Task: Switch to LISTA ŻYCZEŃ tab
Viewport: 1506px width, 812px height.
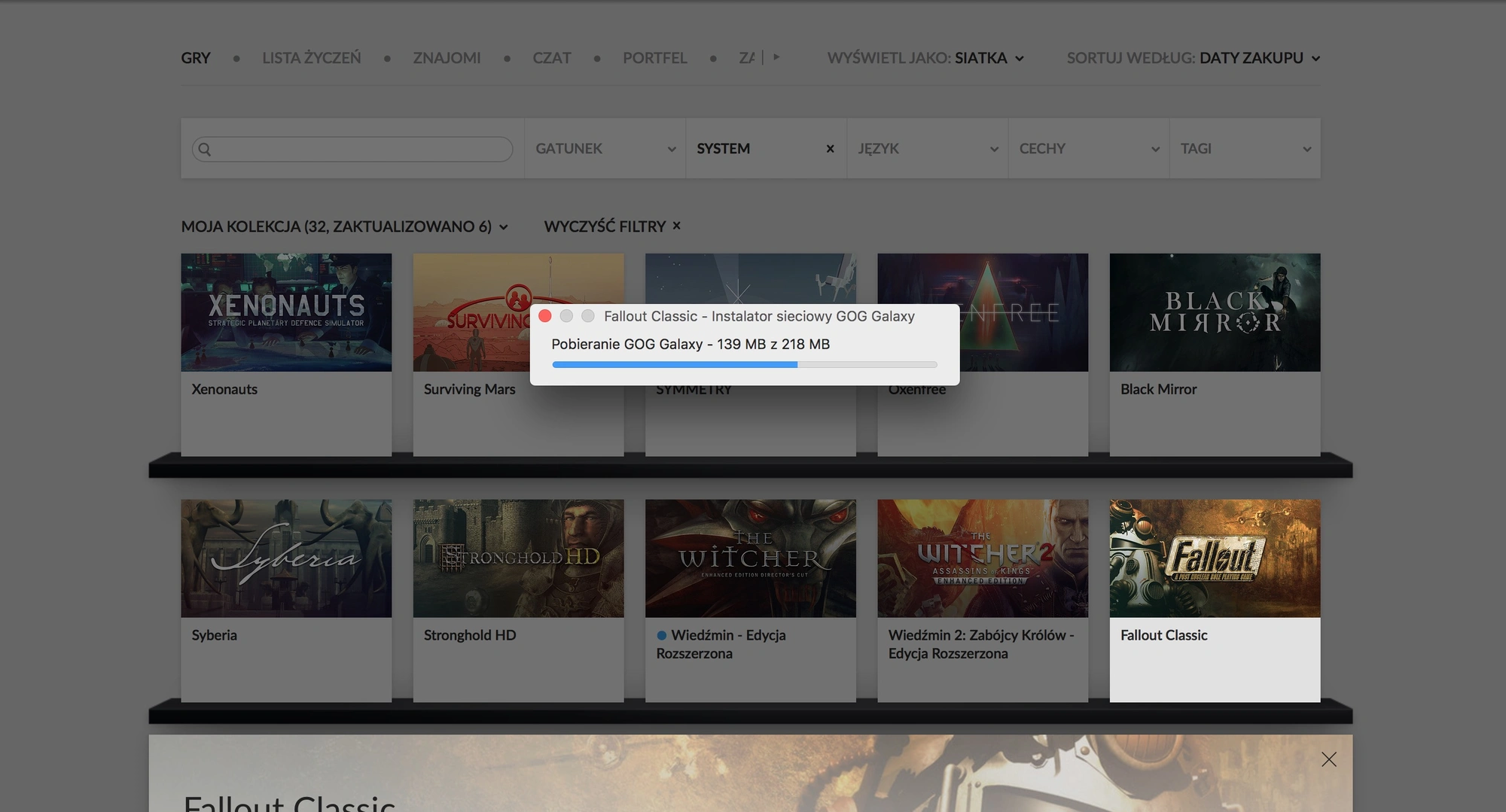Action: coord(311,58)
